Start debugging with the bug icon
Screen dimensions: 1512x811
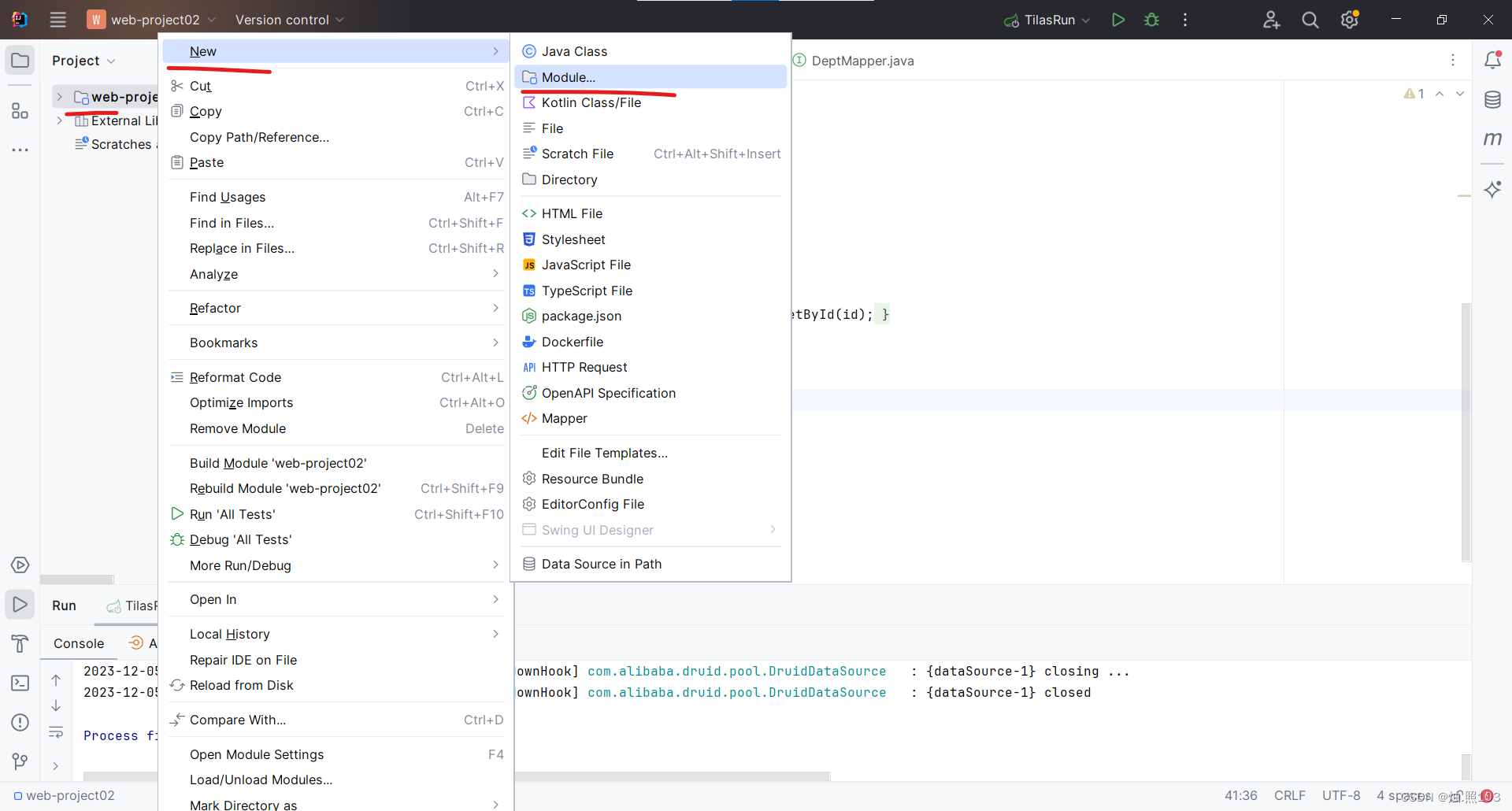(x=1151, y=20)
